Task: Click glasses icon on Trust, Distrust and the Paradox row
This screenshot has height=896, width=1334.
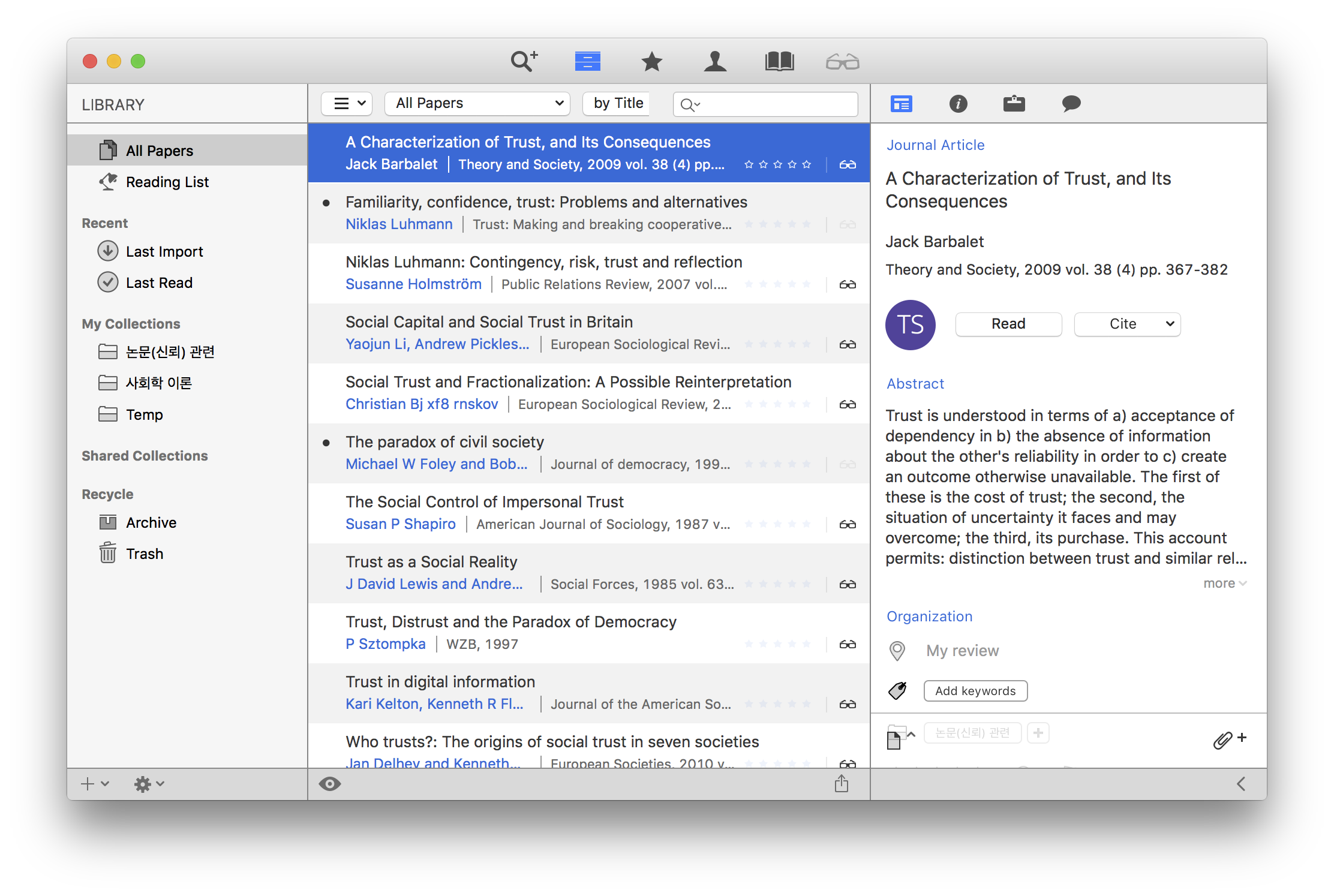Action: click(x=848, y=644)
